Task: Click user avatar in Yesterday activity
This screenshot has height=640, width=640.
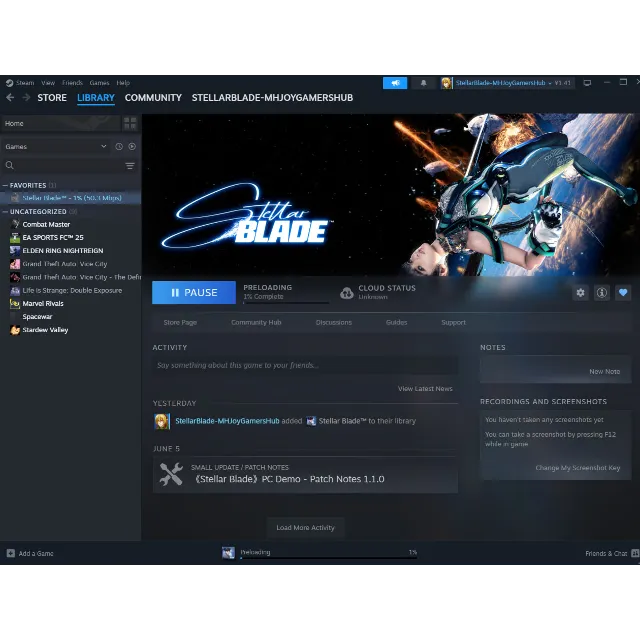Action: tap(162, 421)
